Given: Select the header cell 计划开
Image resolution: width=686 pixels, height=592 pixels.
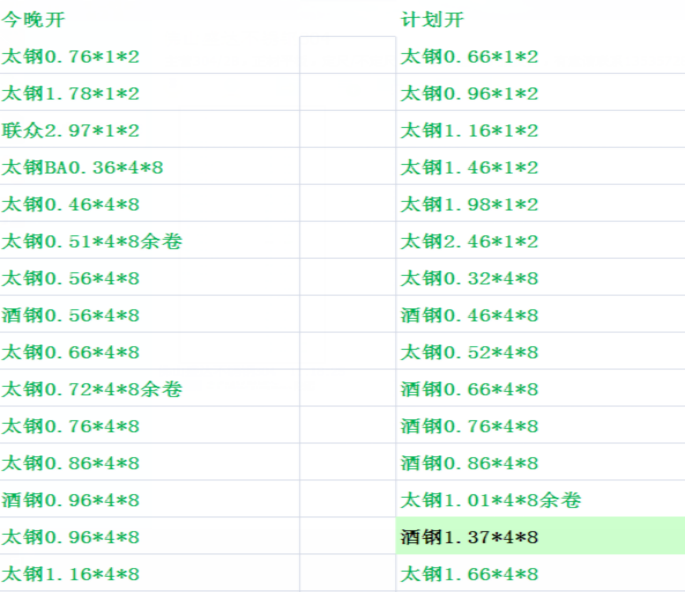Looking at the screenshot, I should pos(541,19).
